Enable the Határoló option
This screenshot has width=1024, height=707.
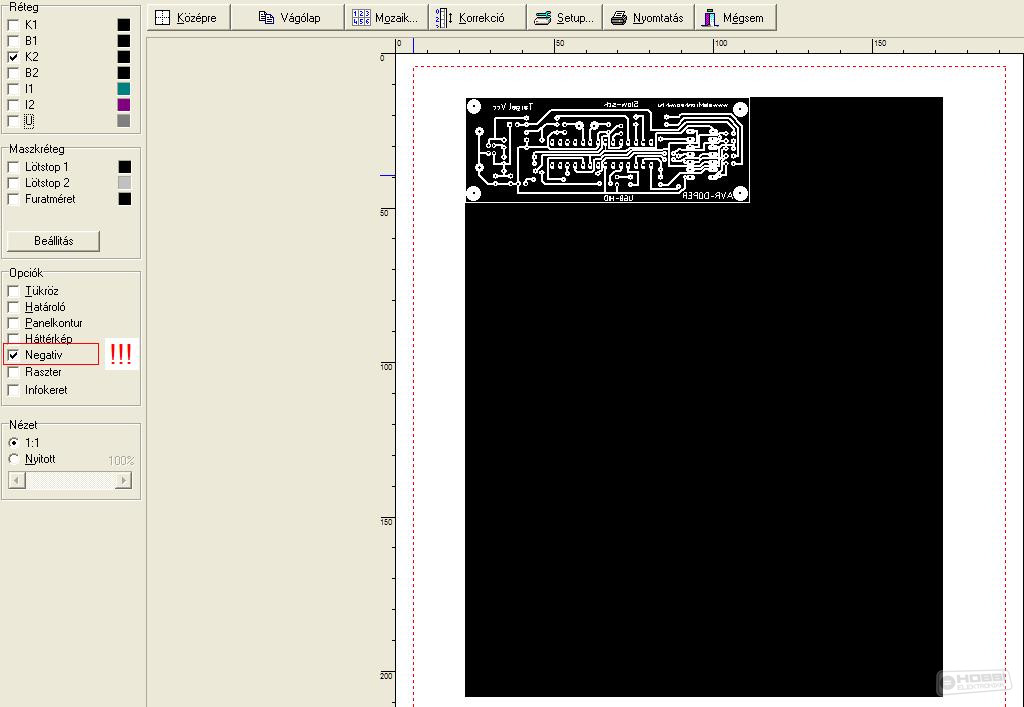13,307
